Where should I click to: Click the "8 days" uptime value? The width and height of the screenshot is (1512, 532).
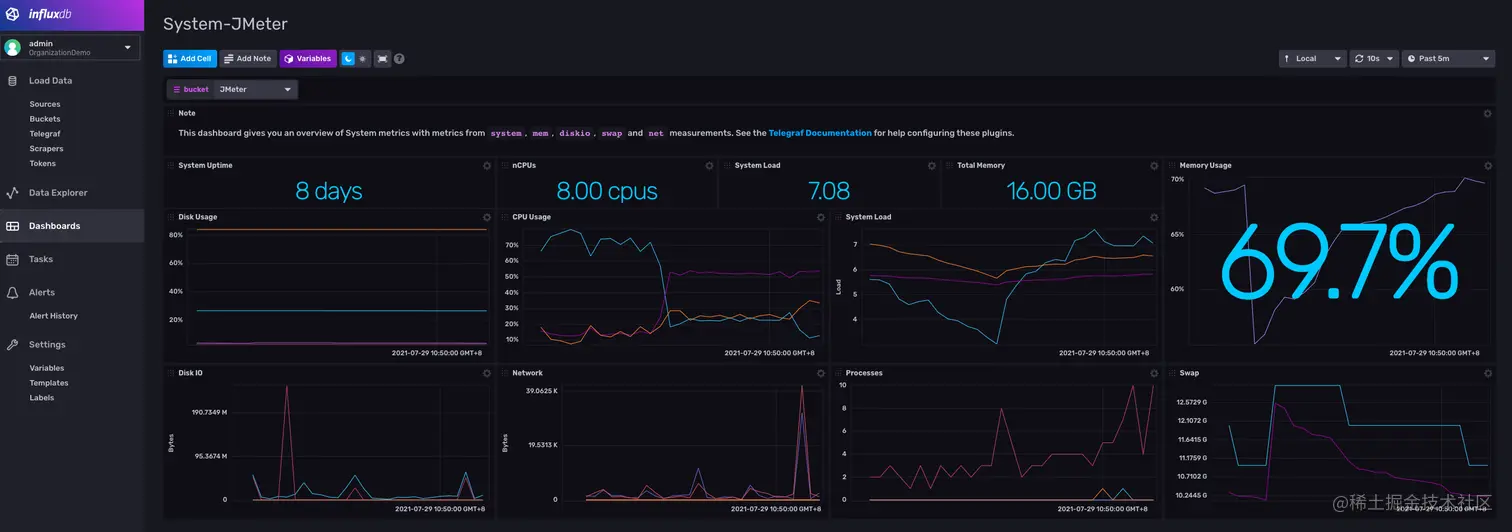[x=329, y=190]
